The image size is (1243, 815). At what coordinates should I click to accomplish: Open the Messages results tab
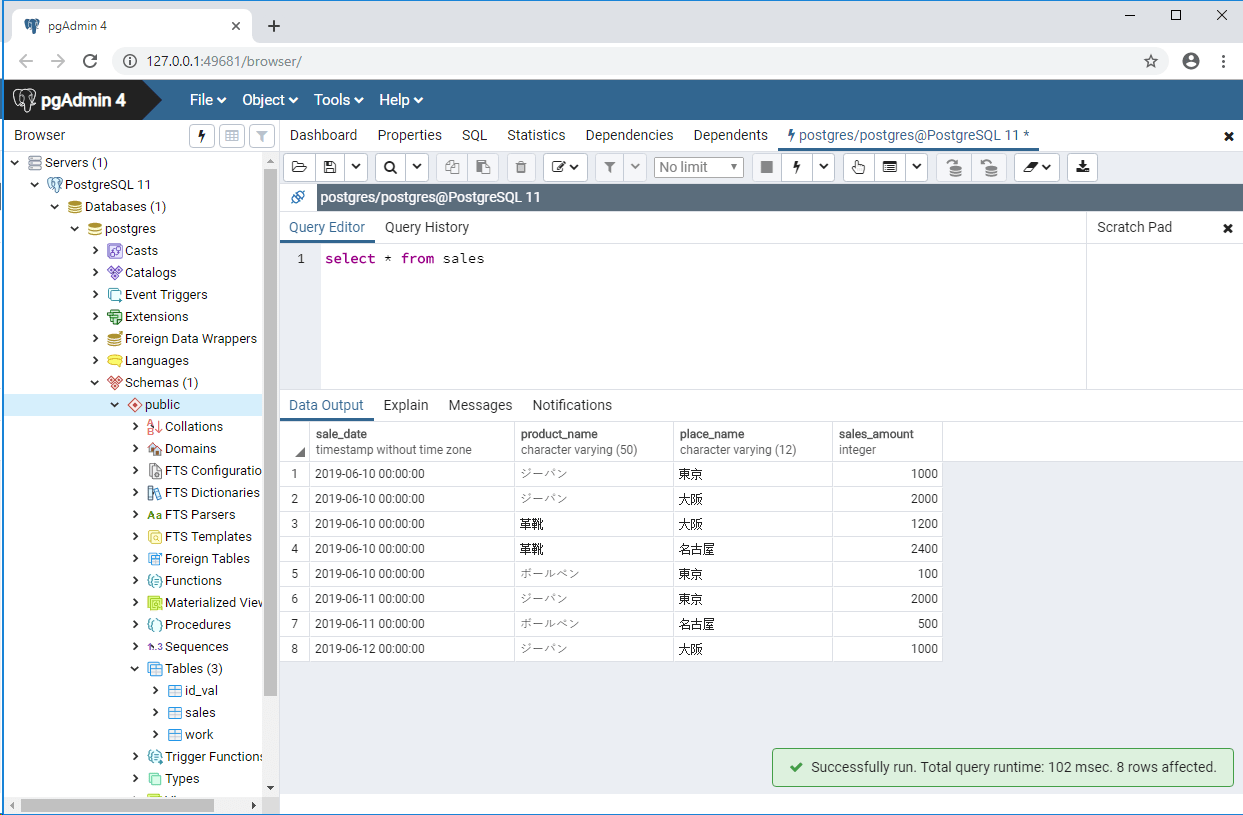pyautogui.click(x=480, y=405)
